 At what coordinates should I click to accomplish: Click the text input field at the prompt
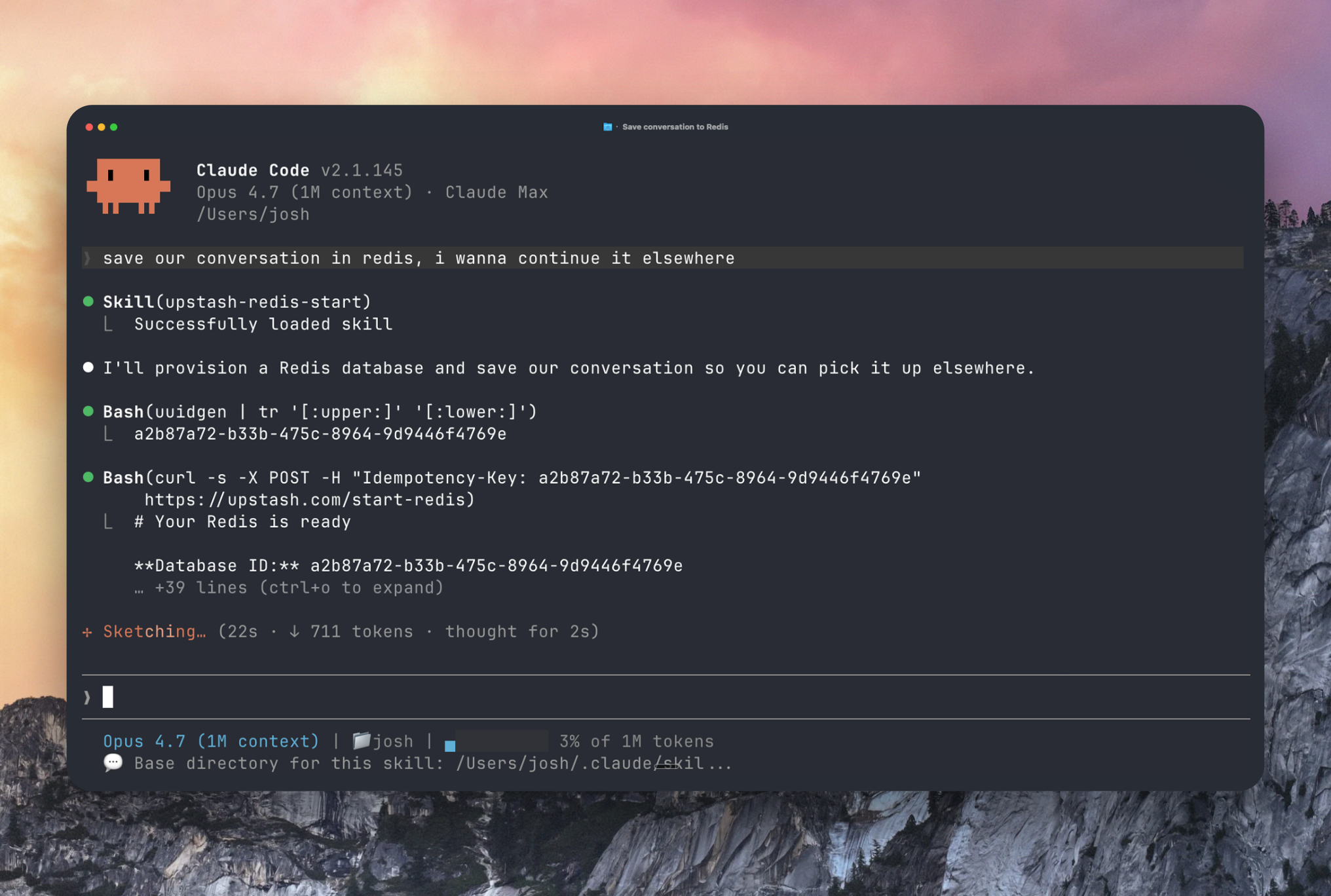tap(665, 697)
